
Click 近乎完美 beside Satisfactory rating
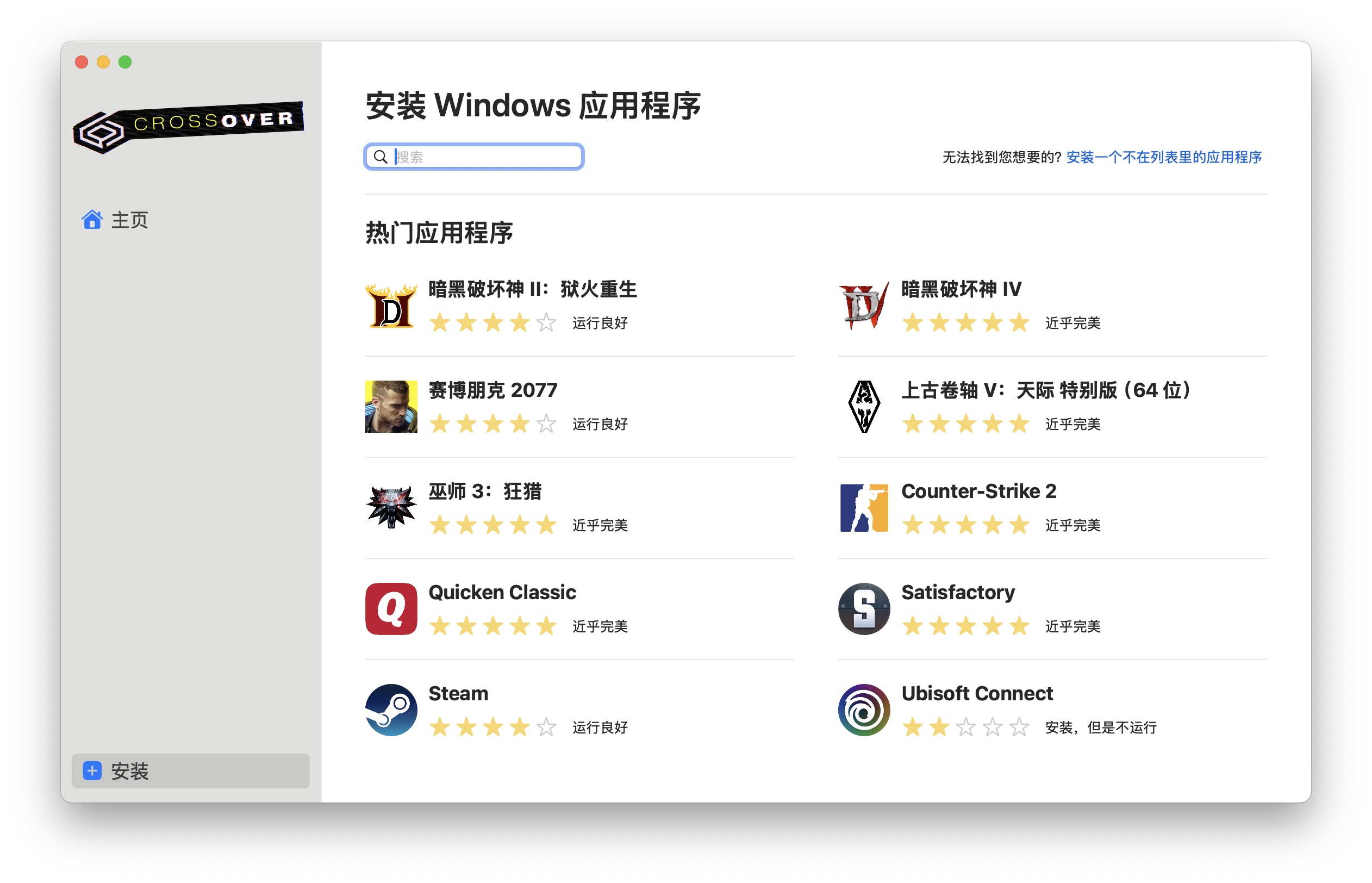[x=1072, y=626]
